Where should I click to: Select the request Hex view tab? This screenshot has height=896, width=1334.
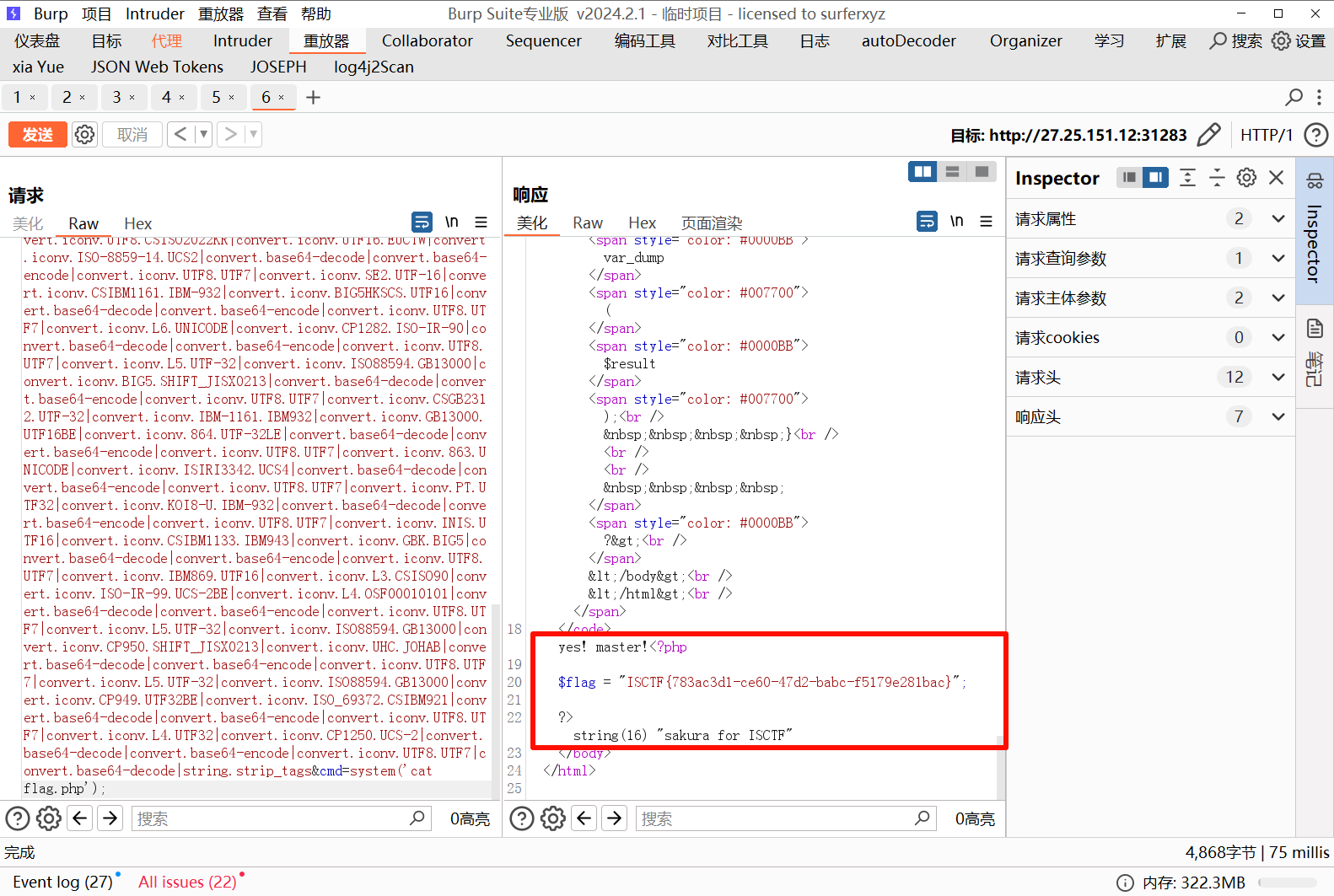(138, 223)
